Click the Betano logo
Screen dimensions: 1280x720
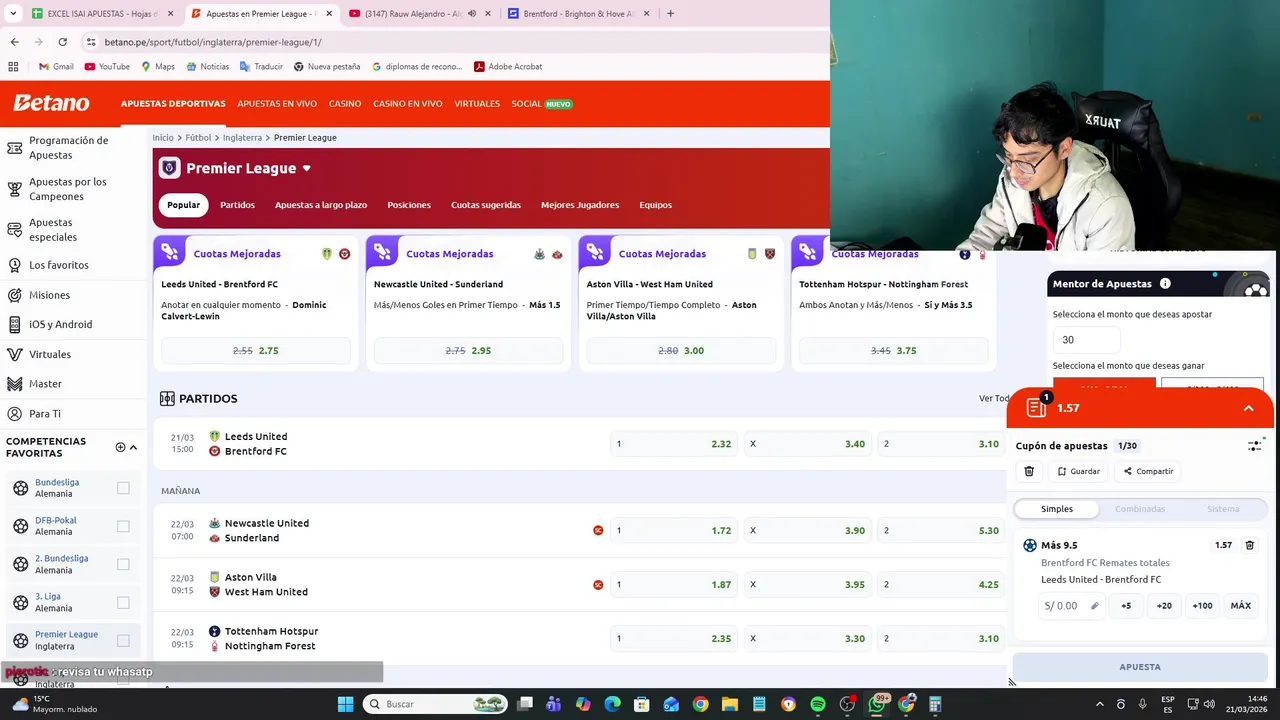[51, 103]
